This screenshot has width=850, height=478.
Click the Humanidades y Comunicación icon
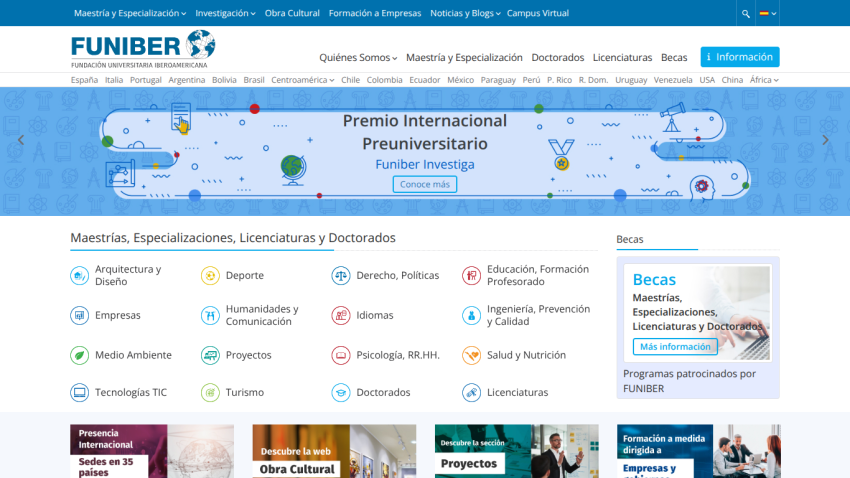pyautogui.click(x=210, y=315)
